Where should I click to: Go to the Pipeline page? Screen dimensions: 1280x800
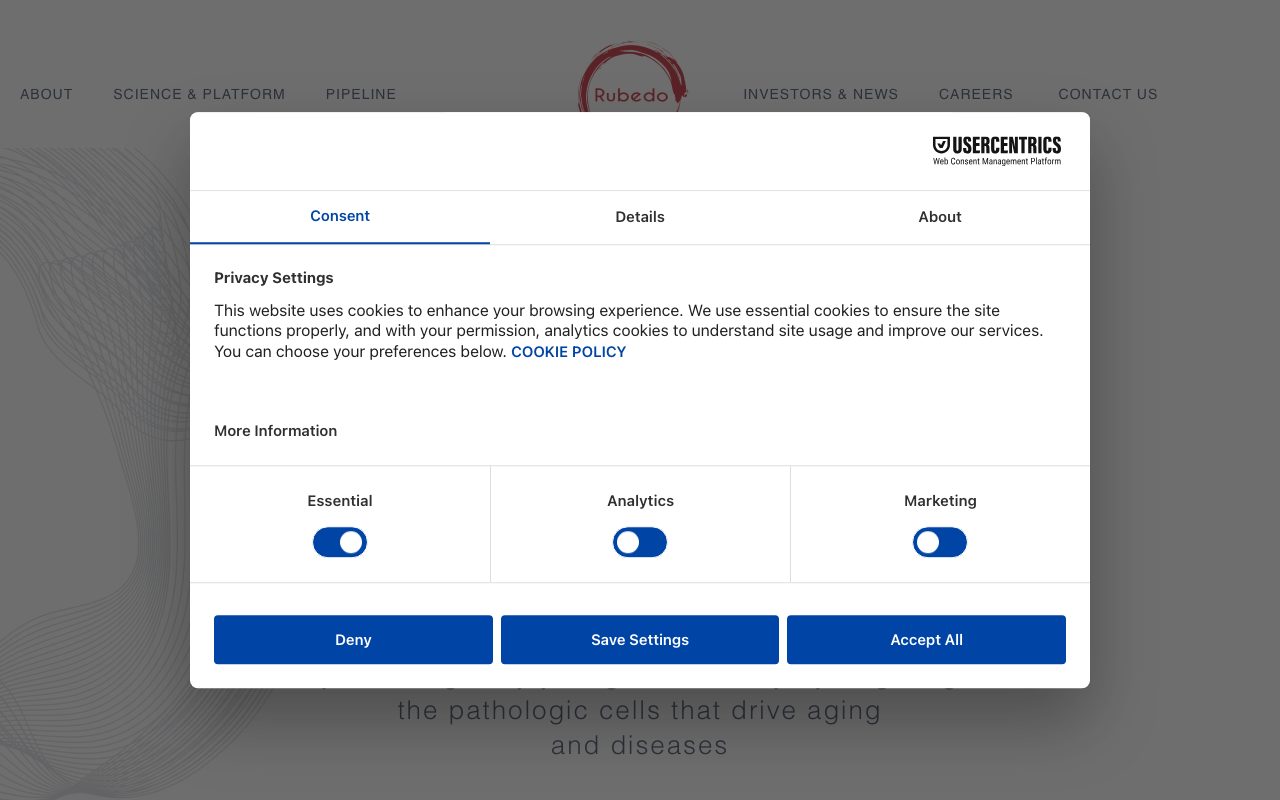(361, 94)
